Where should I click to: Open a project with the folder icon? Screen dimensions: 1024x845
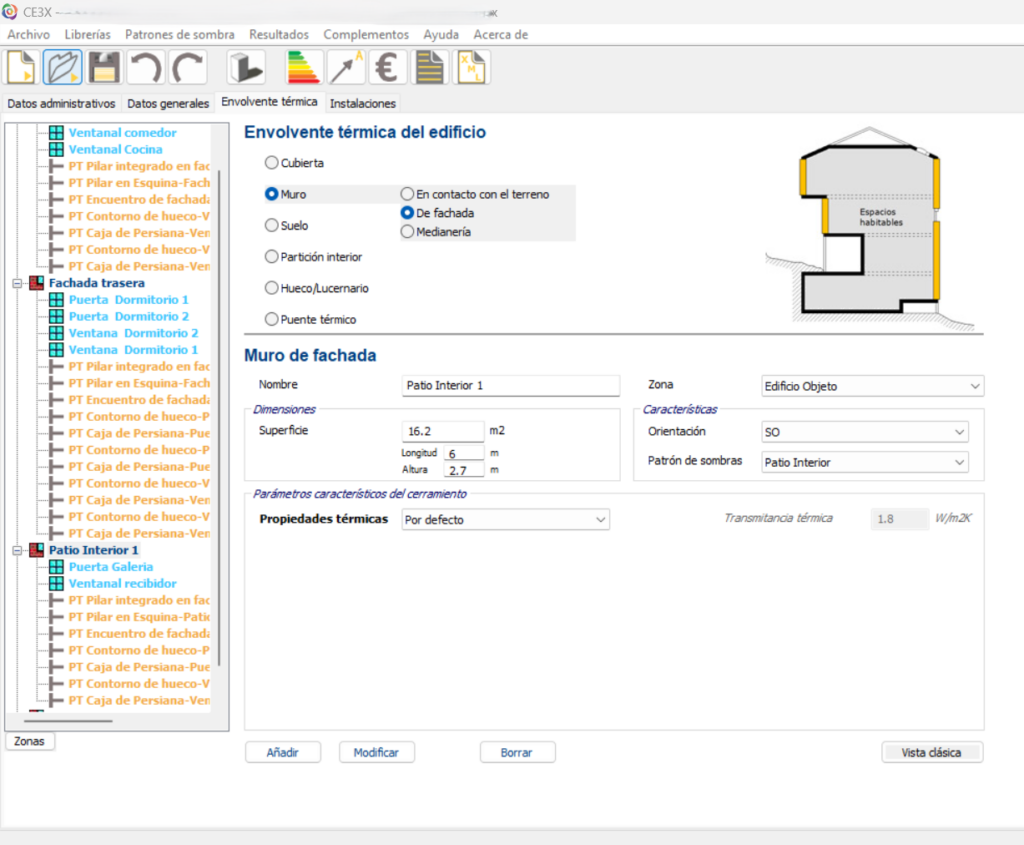[x=62, y=67]
